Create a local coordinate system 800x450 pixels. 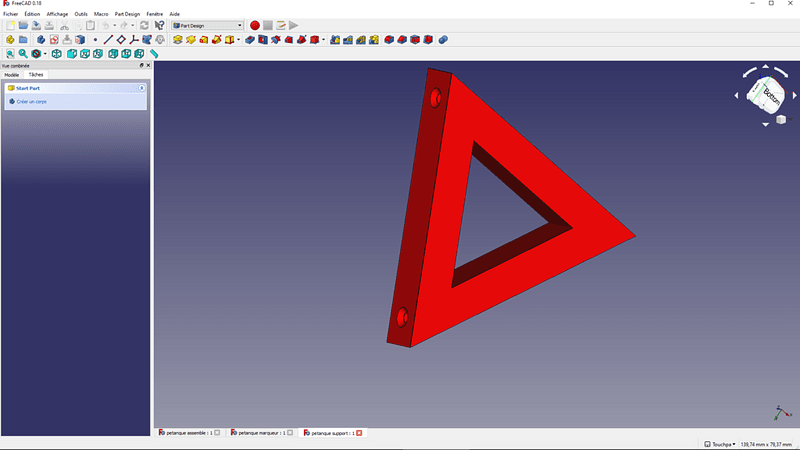pos(134,40)
